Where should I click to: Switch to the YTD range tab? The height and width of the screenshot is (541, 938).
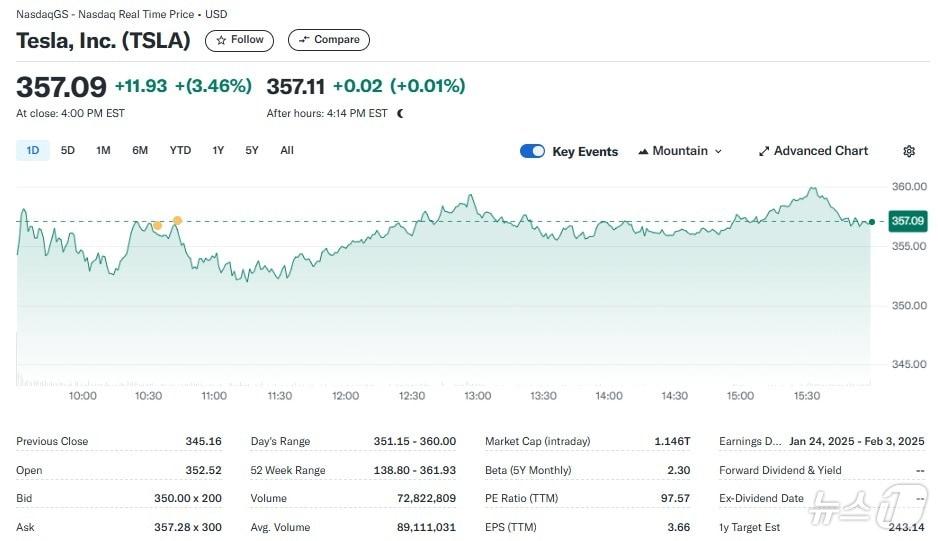pos(180,150)
